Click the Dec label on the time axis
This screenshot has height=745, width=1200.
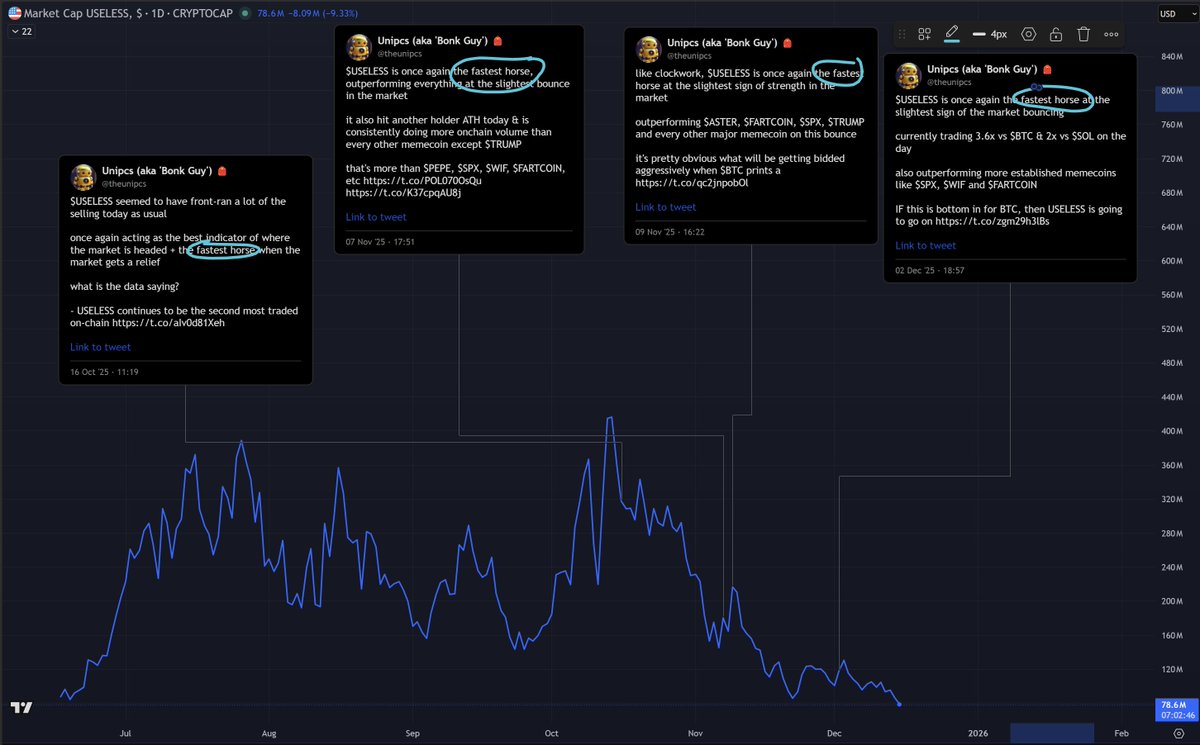(835, 733)
